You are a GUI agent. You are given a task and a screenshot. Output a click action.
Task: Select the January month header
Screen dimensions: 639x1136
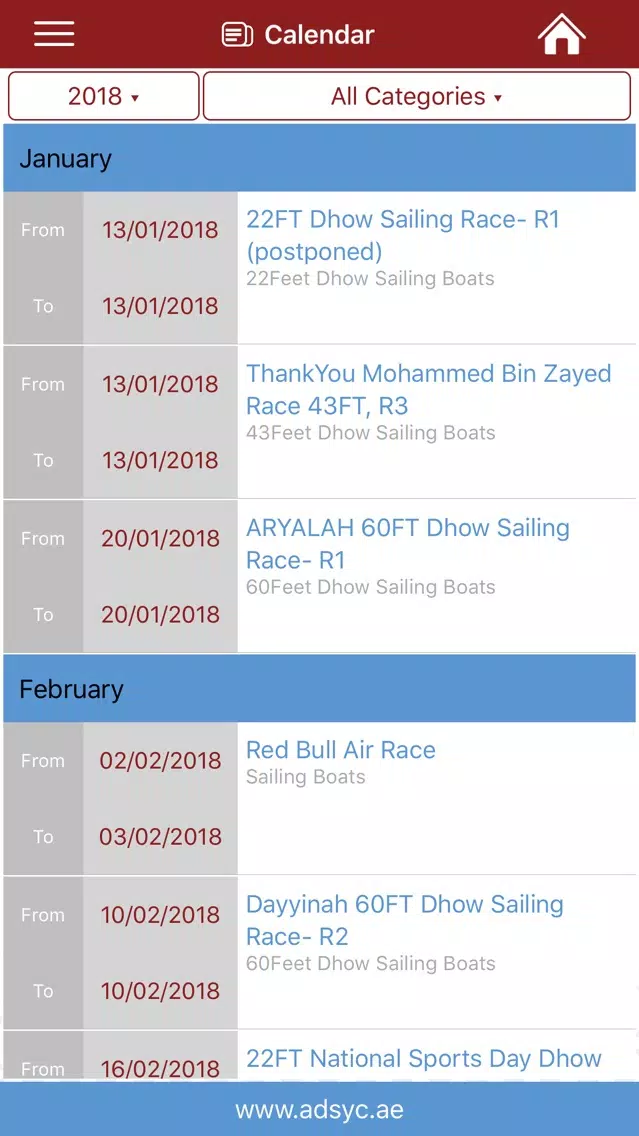pos(320,158)
